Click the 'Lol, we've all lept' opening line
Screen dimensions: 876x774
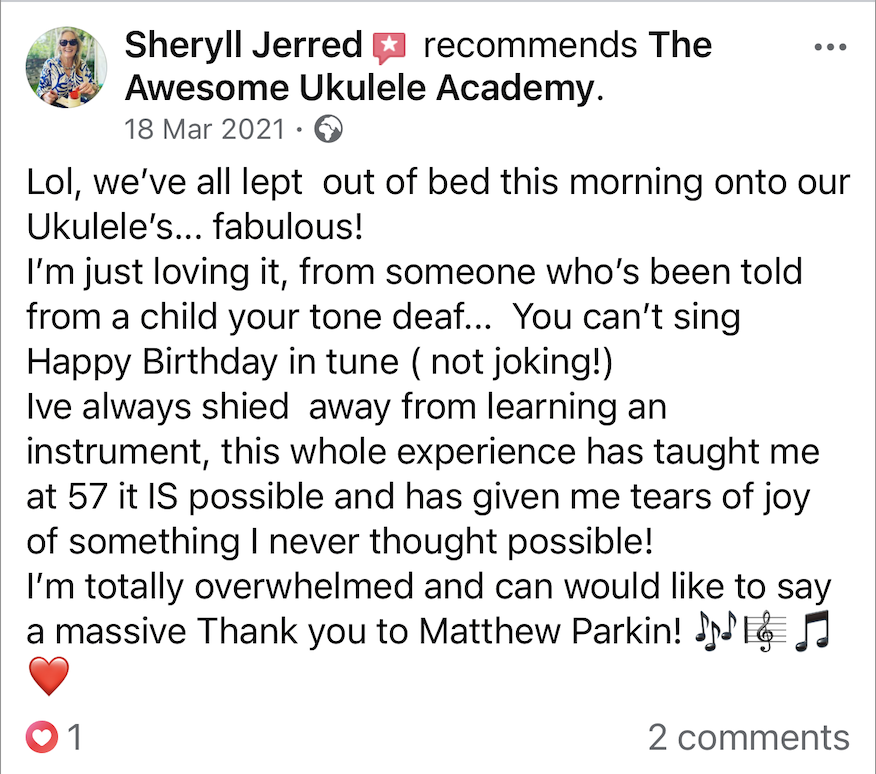click(164, 182)
